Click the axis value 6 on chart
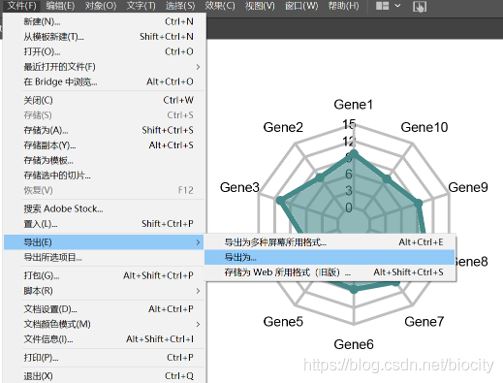Screen dimensions: 503x383 tap(349, 174)
